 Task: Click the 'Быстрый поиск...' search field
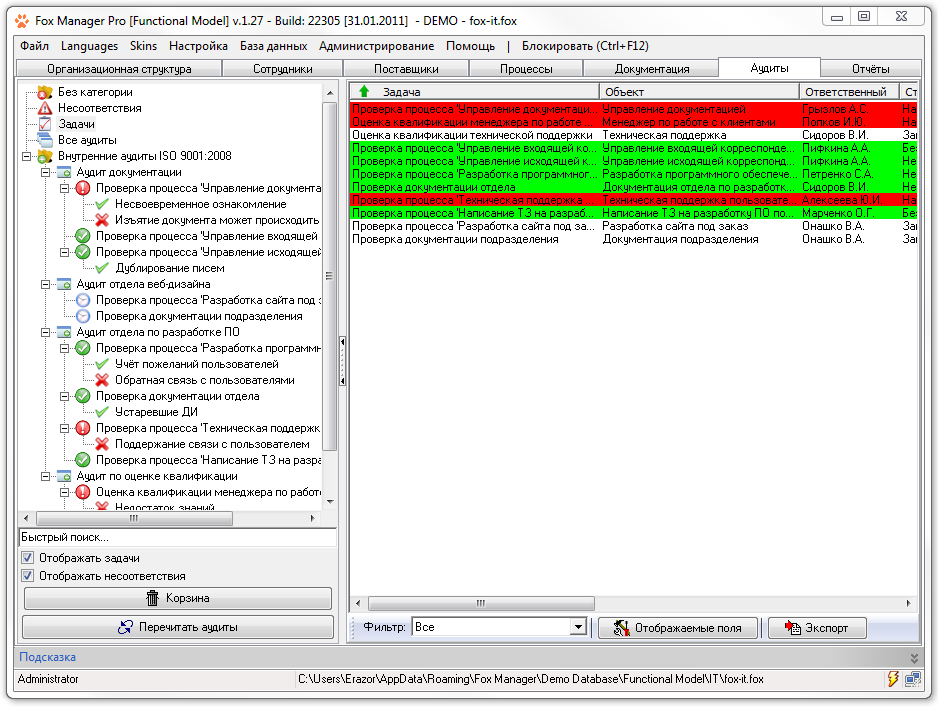click(178, 537)
